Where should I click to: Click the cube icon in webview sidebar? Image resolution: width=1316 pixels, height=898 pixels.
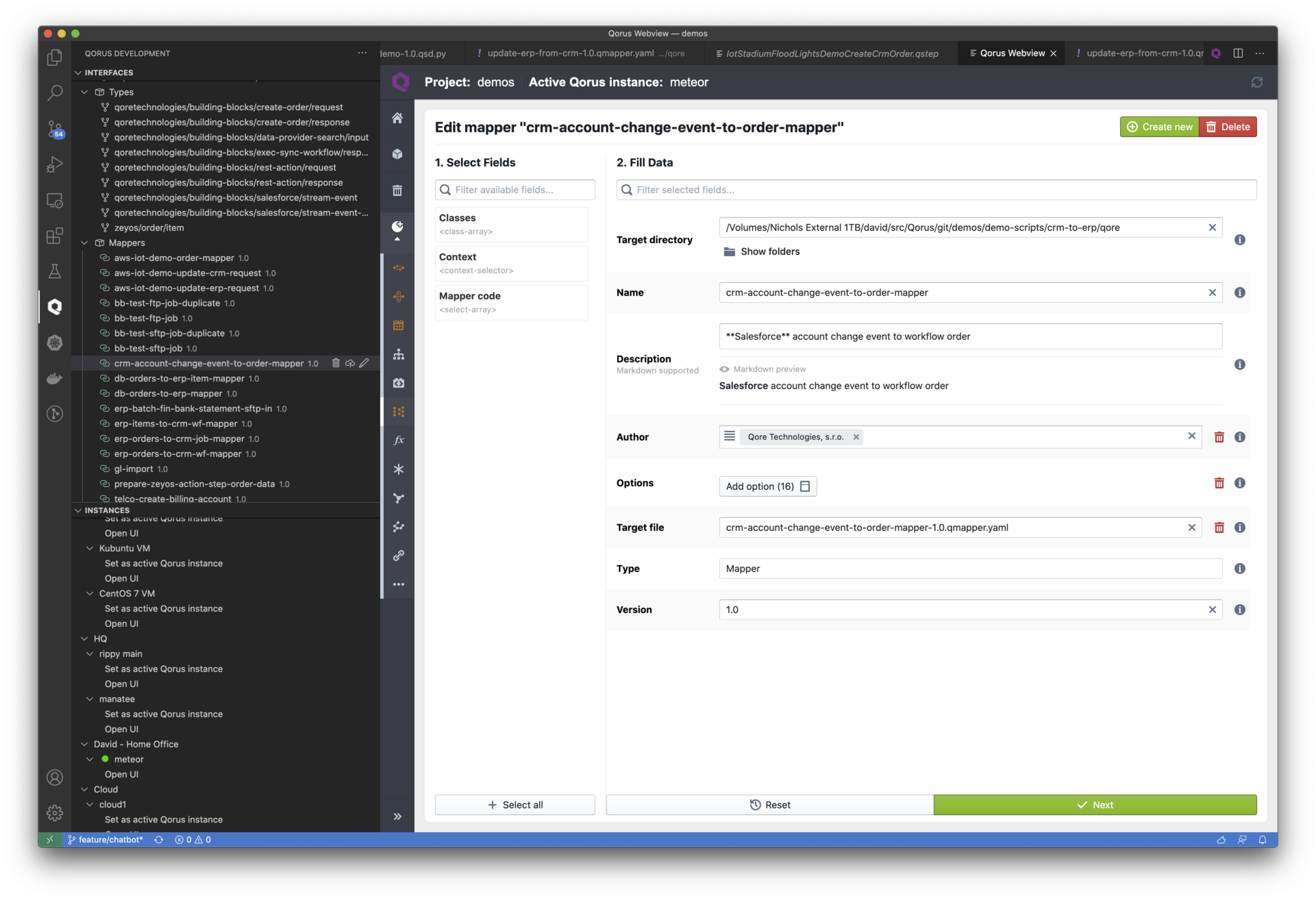[x=397, y=154]
